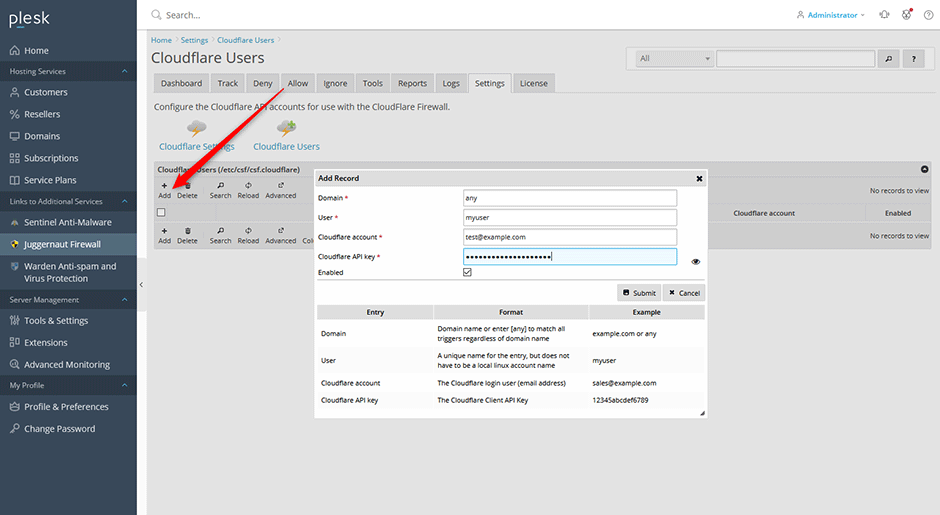The width and height of the screenshot is (940, 515).
Task: Collapse the Links to Additional Services section
Action: coord(125,201)
